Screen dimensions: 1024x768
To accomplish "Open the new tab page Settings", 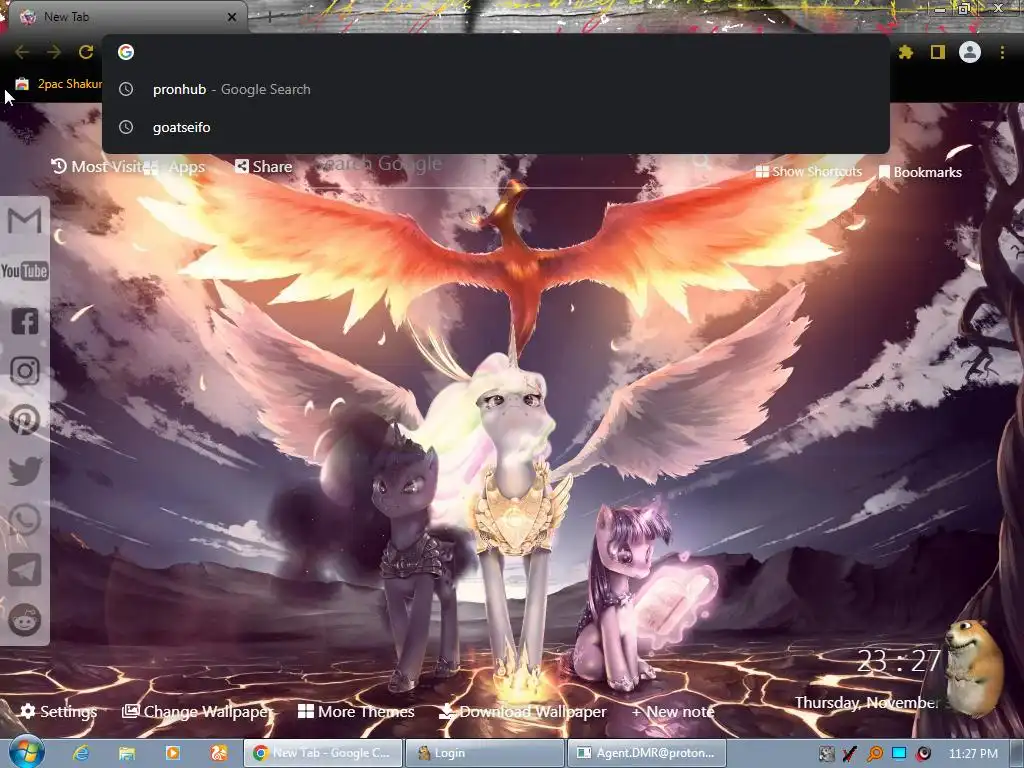I will (x=59, y=711).
